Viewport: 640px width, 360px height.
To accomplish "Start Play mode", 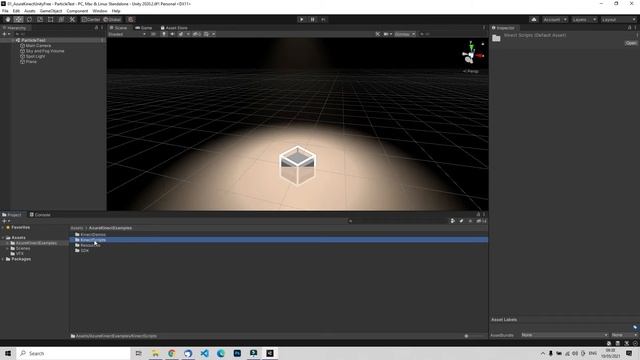I will point(301,20).
